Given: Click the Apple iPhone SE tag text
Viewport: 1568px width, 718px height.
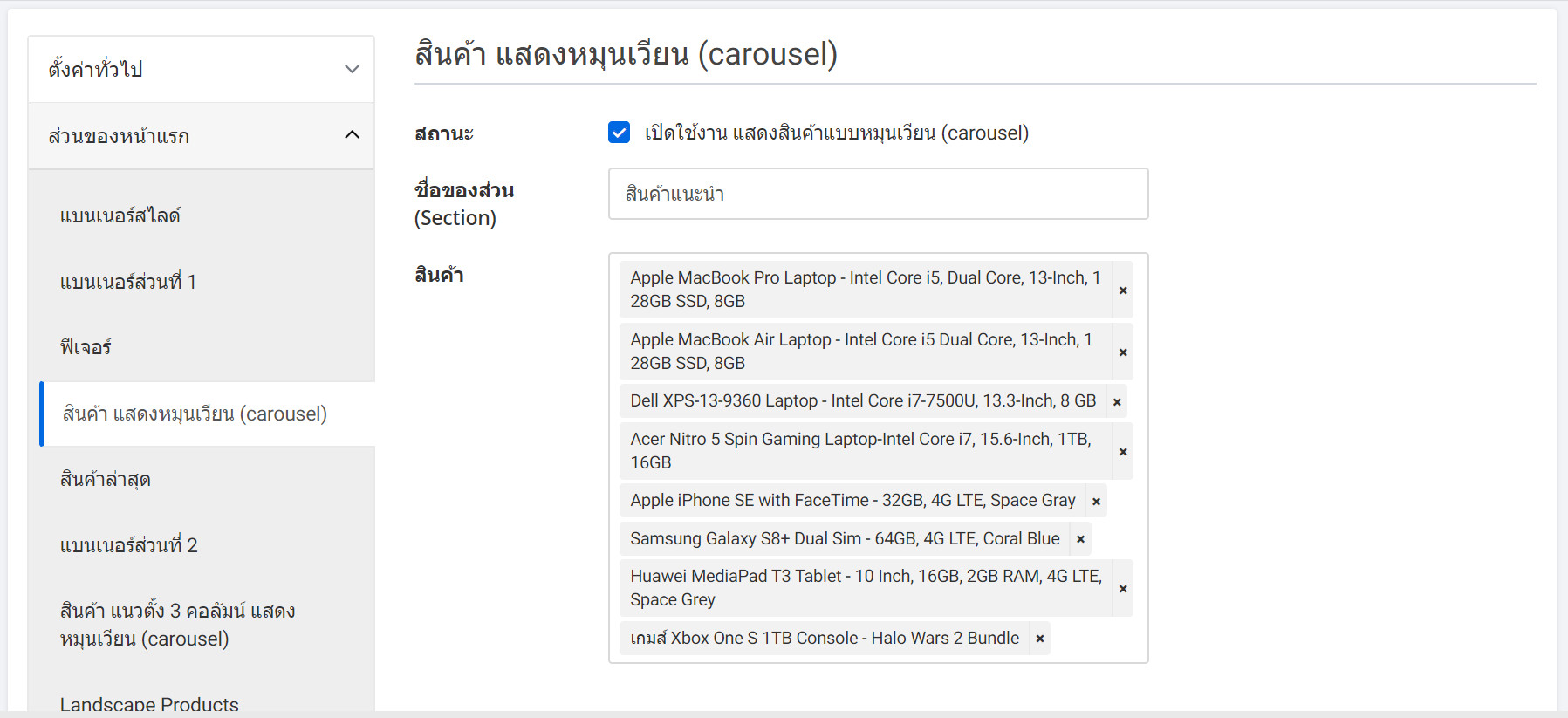Looking at the screenshot, I should tap(852, 501).
